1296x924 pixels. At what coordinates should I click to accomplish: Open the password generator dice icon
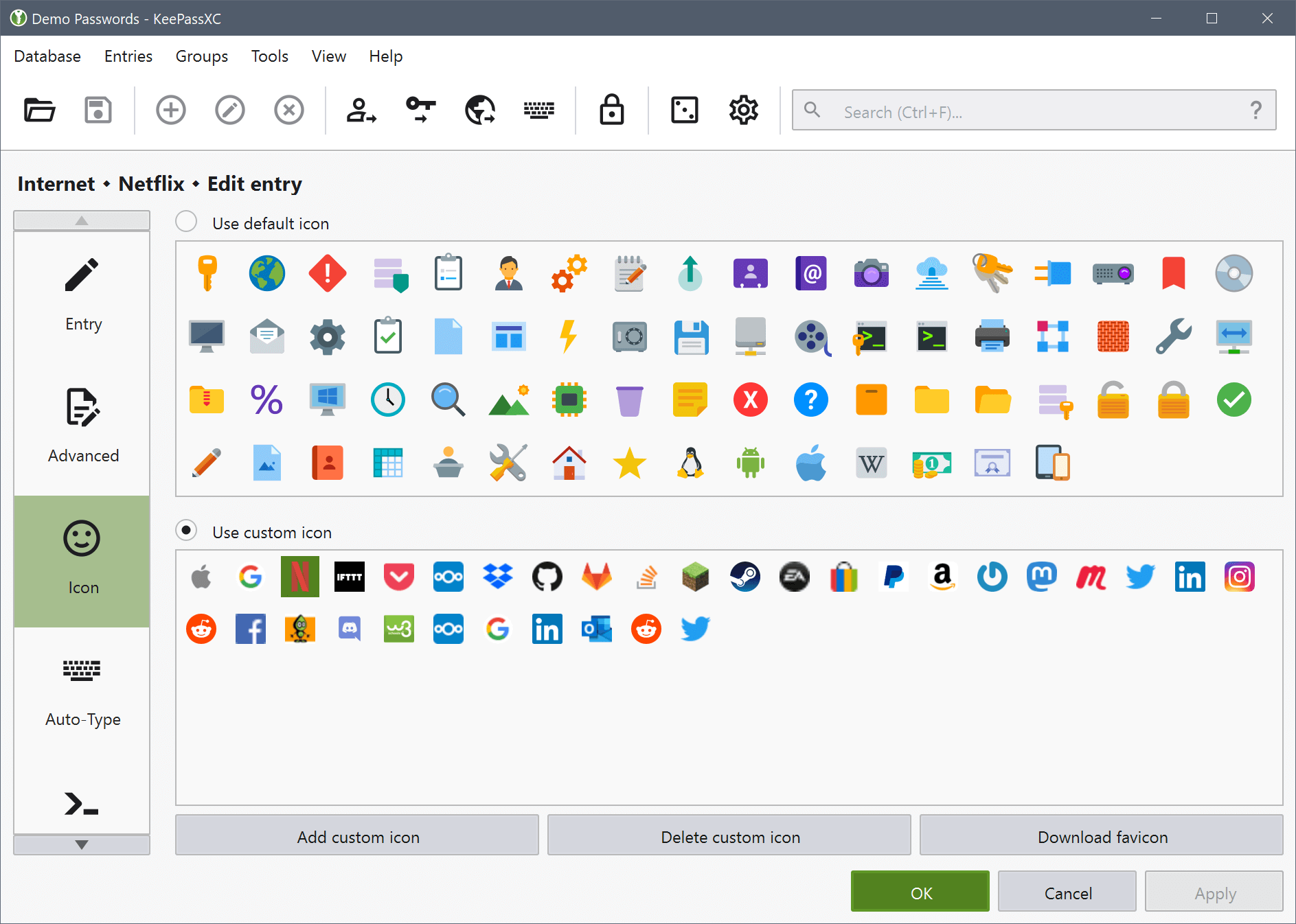tap(683, 110)
